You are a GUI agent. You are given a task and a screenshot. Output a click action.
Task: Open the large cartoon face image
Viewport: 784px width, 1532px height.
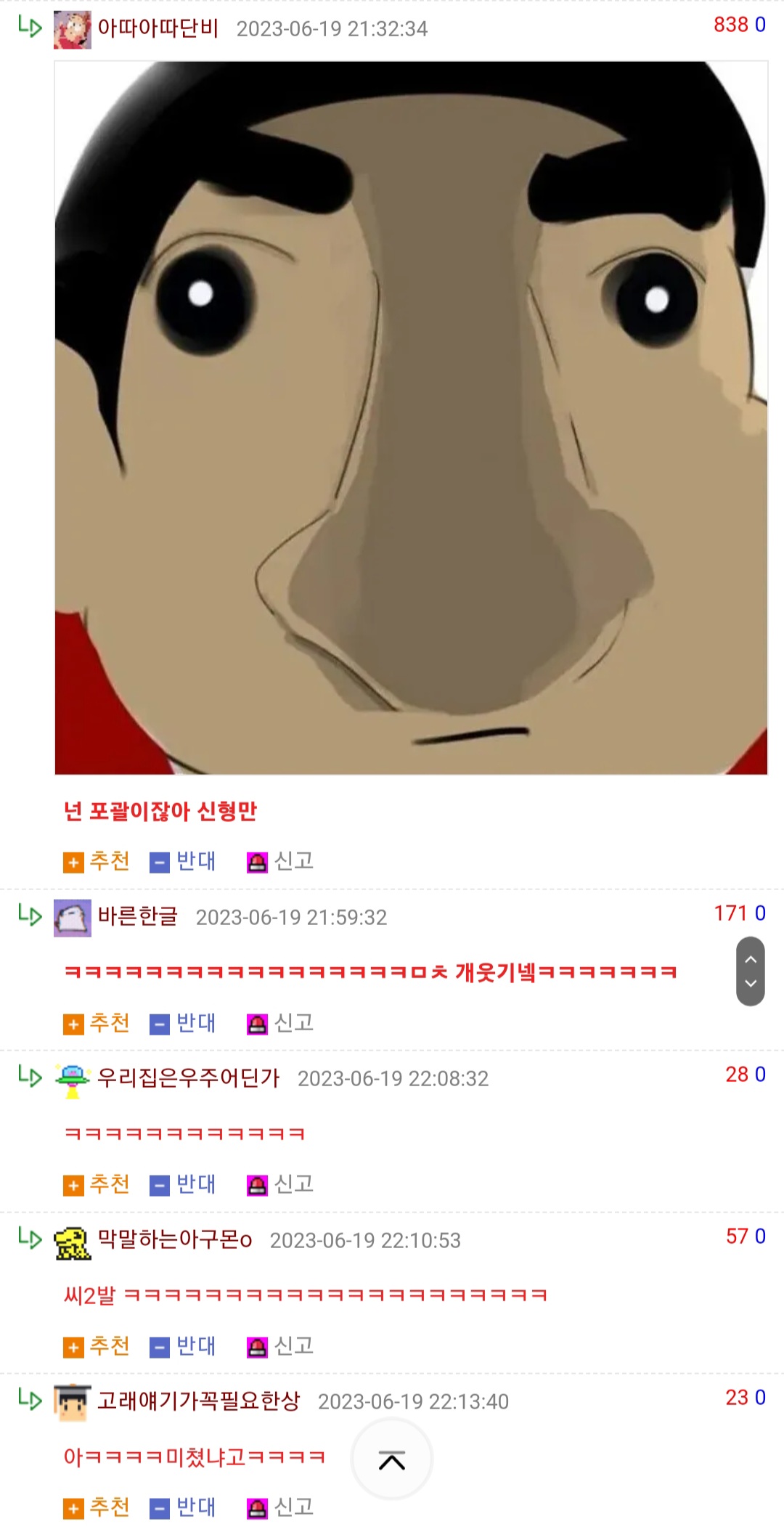(411, 418)
